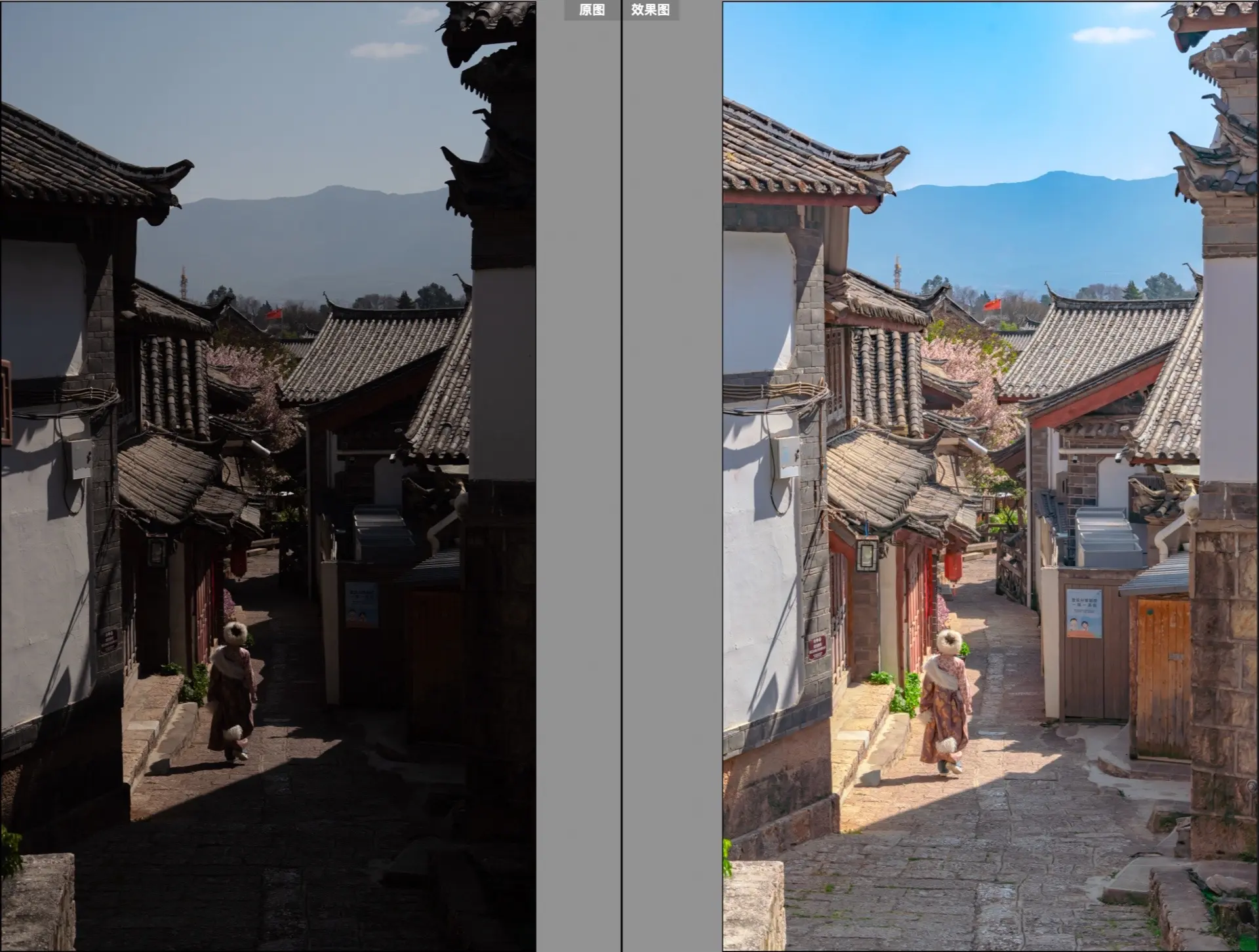Image resolution: width=1259 pixels, height=952 pixels.
Task: Click the 效果图 label tab
Action: tap(650, 10)
